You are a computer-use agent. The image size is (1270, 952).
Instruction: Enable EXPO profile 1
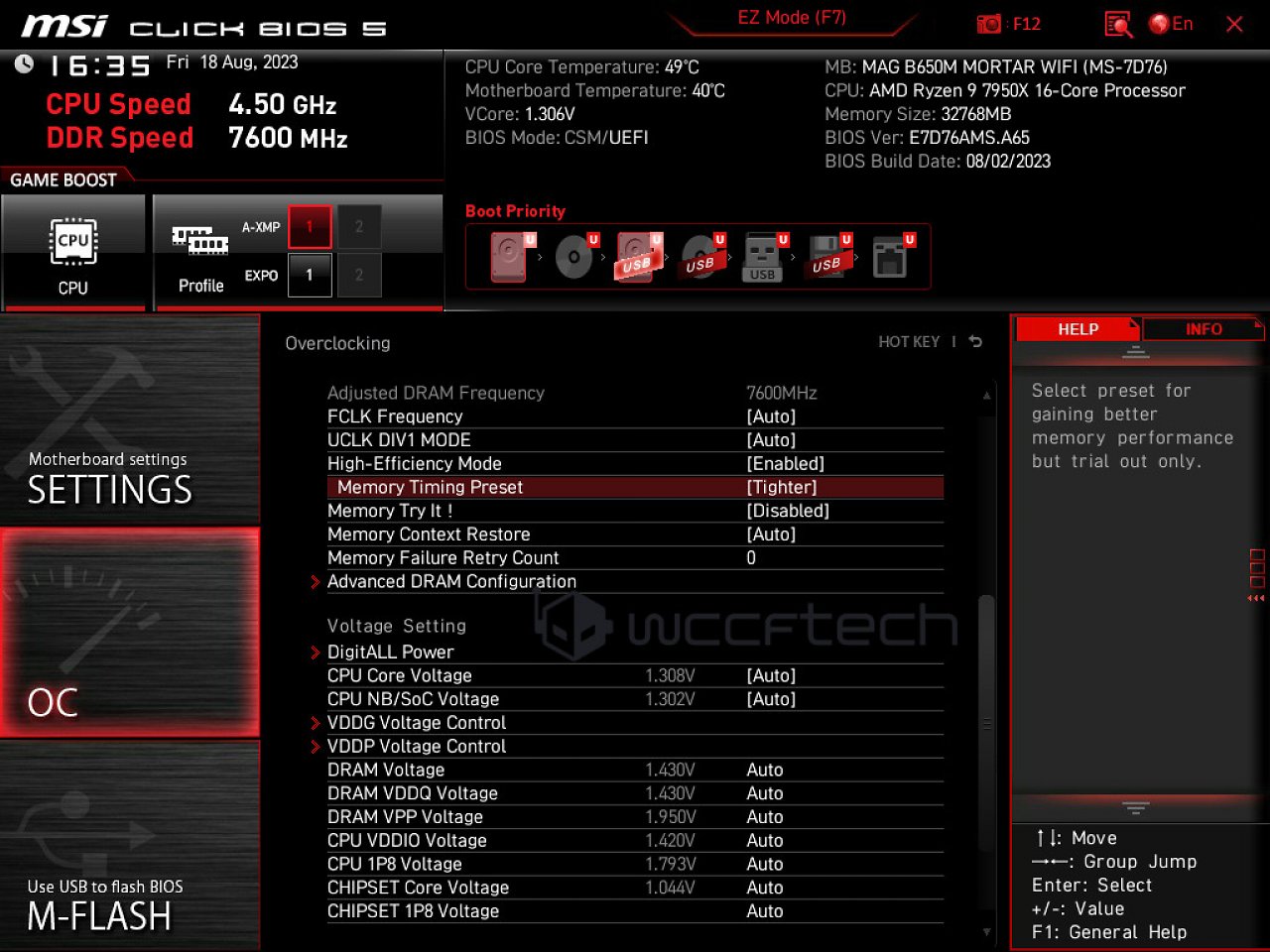310,275
